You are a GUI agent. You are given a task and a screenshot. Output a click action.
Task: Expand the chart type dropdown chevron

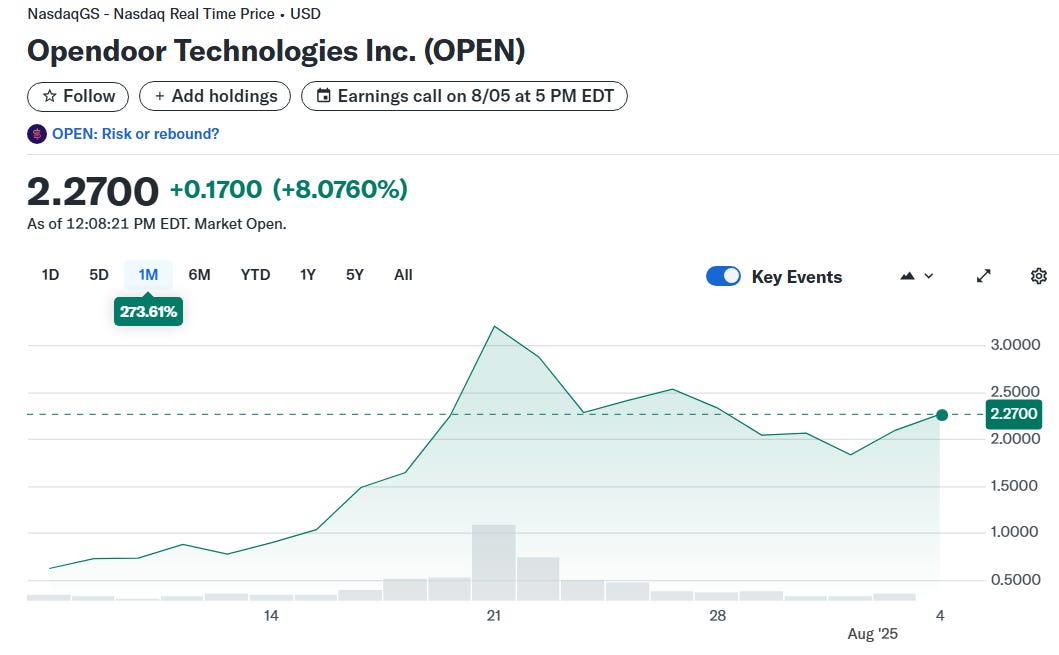[x=929, y=276]
